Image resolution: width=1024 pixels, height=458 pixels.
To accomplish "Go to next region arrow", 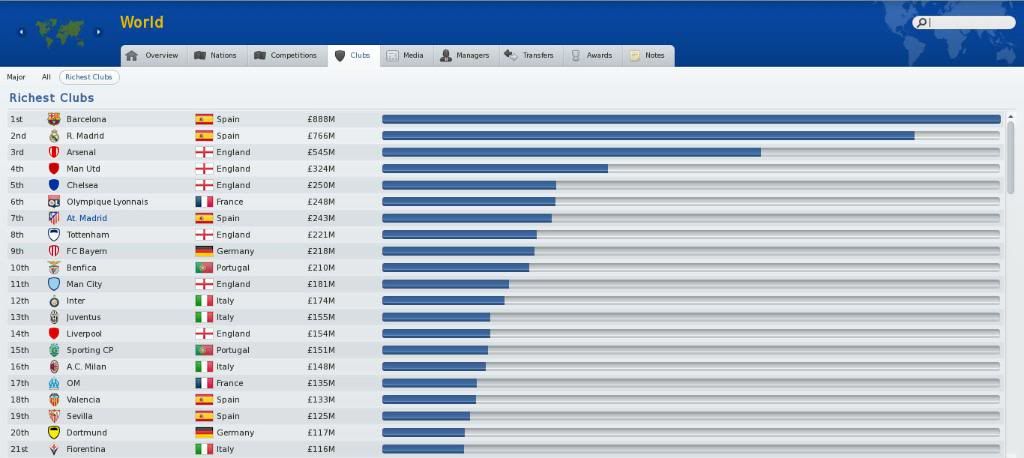I will point(99,32).
